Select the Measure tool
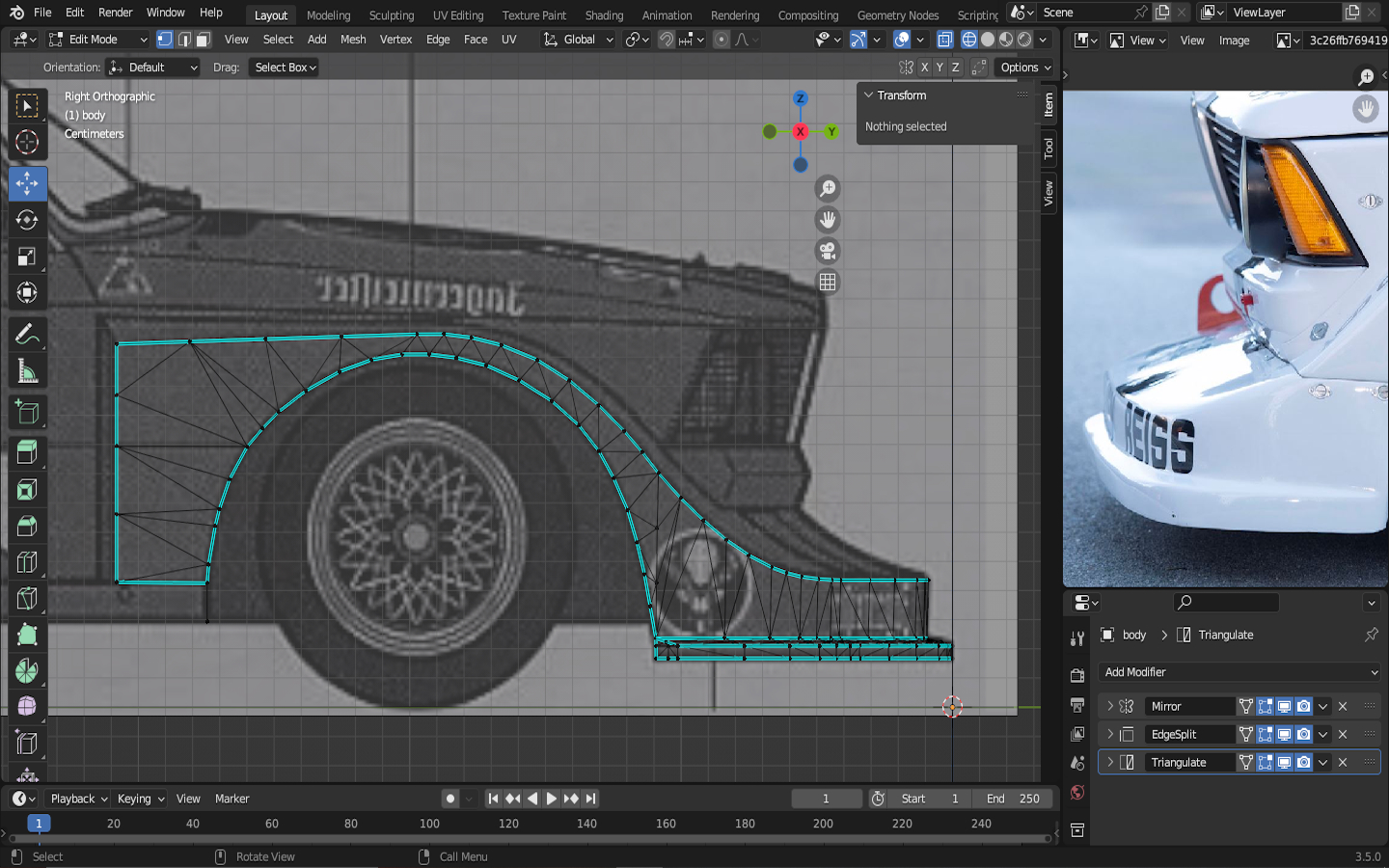Image resolution: width=1389 pixels, height=868 pixels. coord(27,372)
